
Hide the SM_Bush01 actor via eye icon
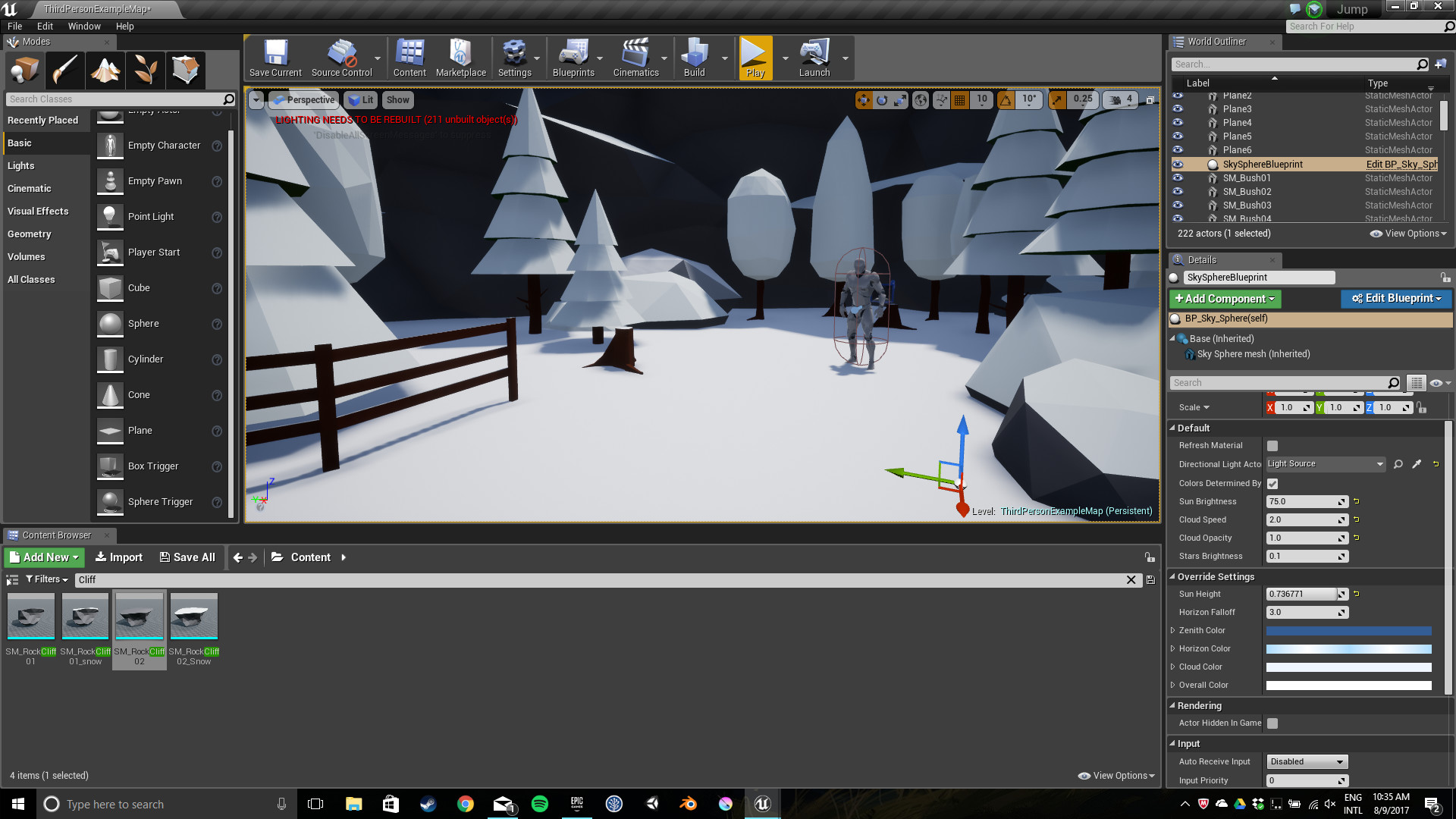[x=1178, y=178]
